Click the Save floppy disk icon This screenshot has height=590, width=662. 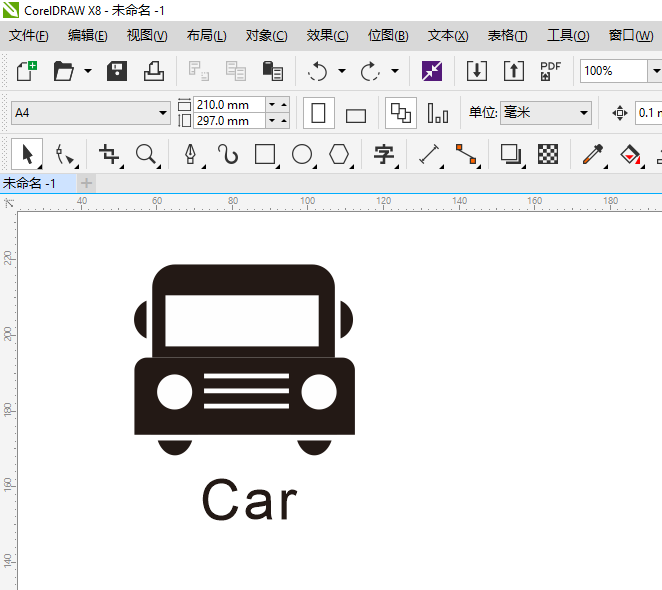click(x=117, y=71)
